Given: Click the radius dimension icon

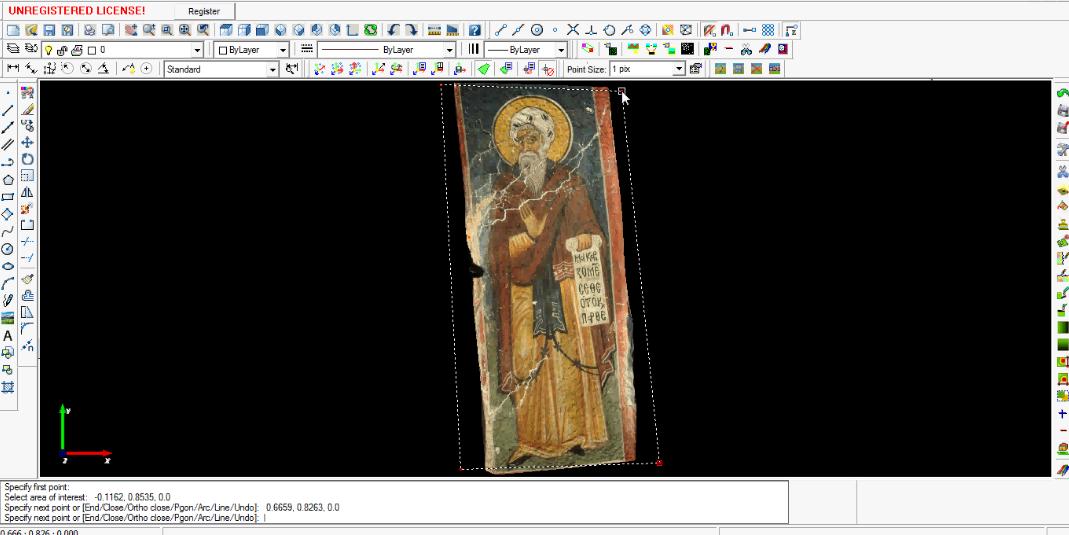Looking at the screenshot, I should (67, 68).
